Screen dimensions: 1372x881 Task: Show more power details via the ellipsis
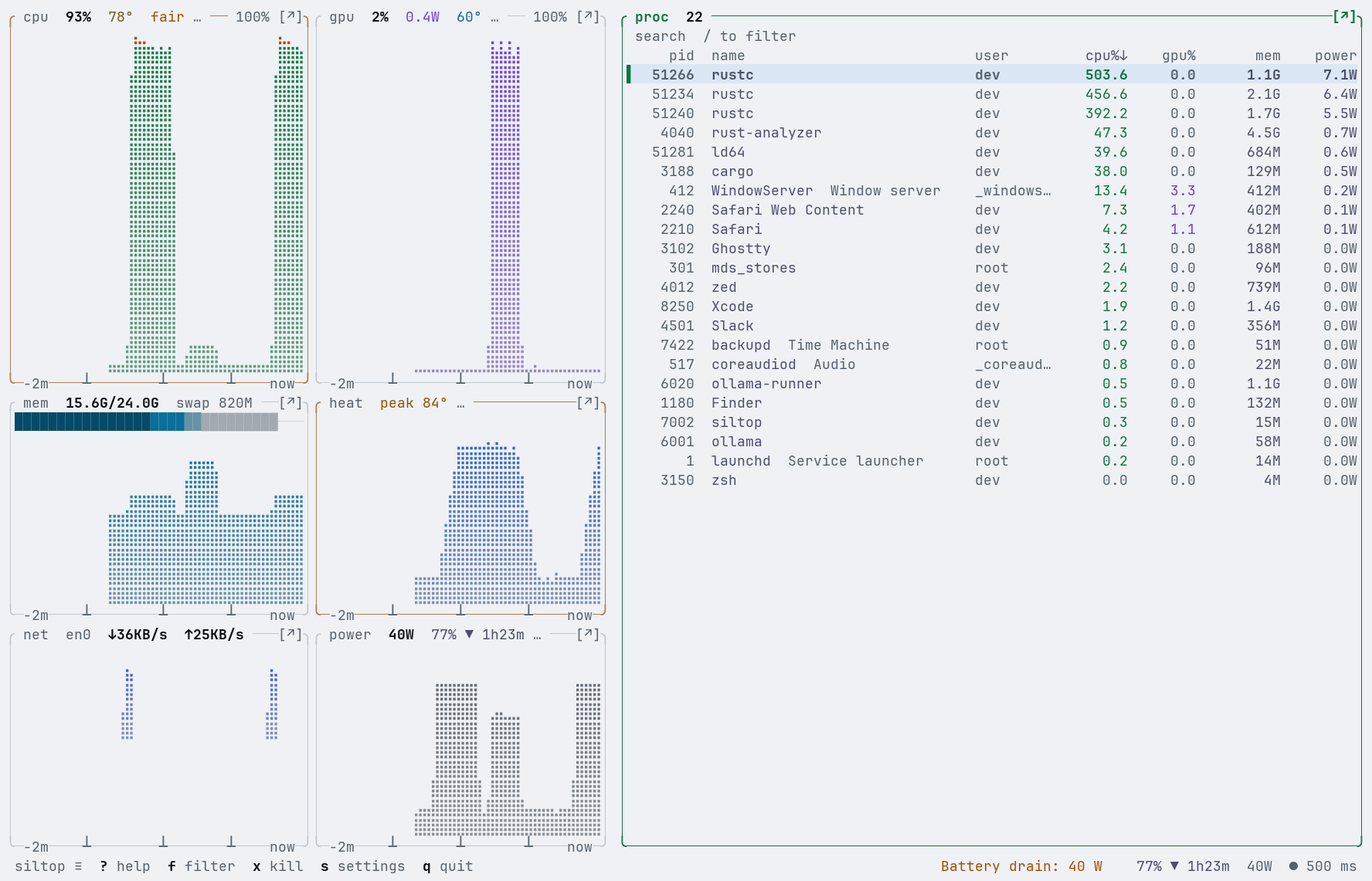537,635
